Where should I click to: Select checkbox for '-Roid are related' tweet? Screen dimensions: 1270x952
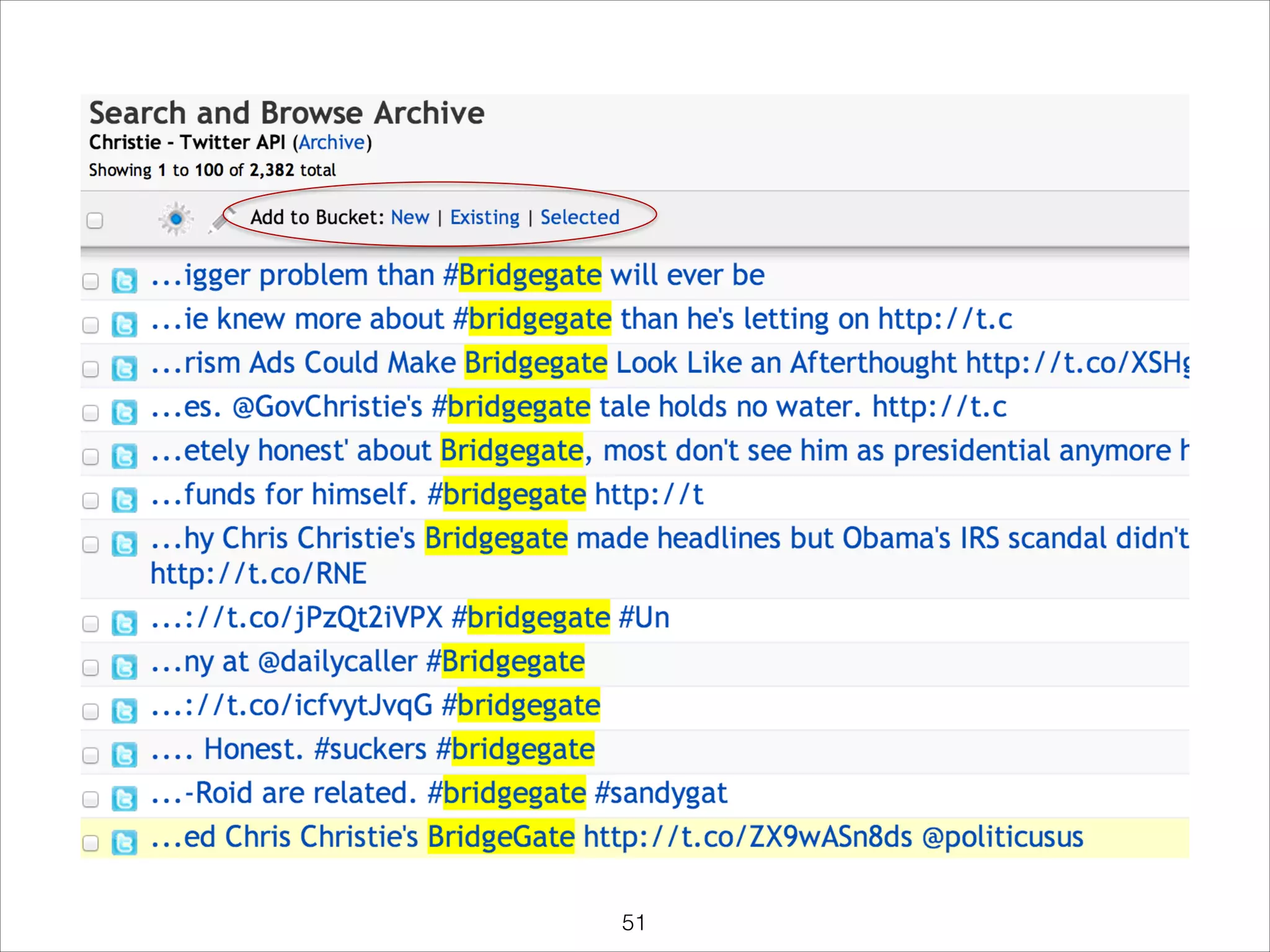coord(91,799)
